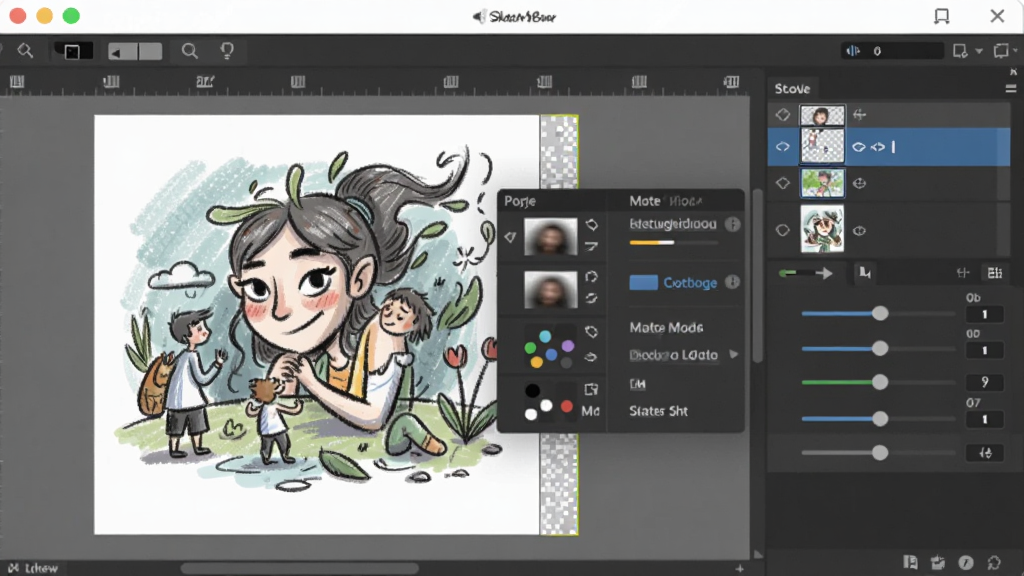The height and width of the screenshot is (576, 1024).
Task: Click the arrows button beside bottom gray slider
Action: [985, 453]
